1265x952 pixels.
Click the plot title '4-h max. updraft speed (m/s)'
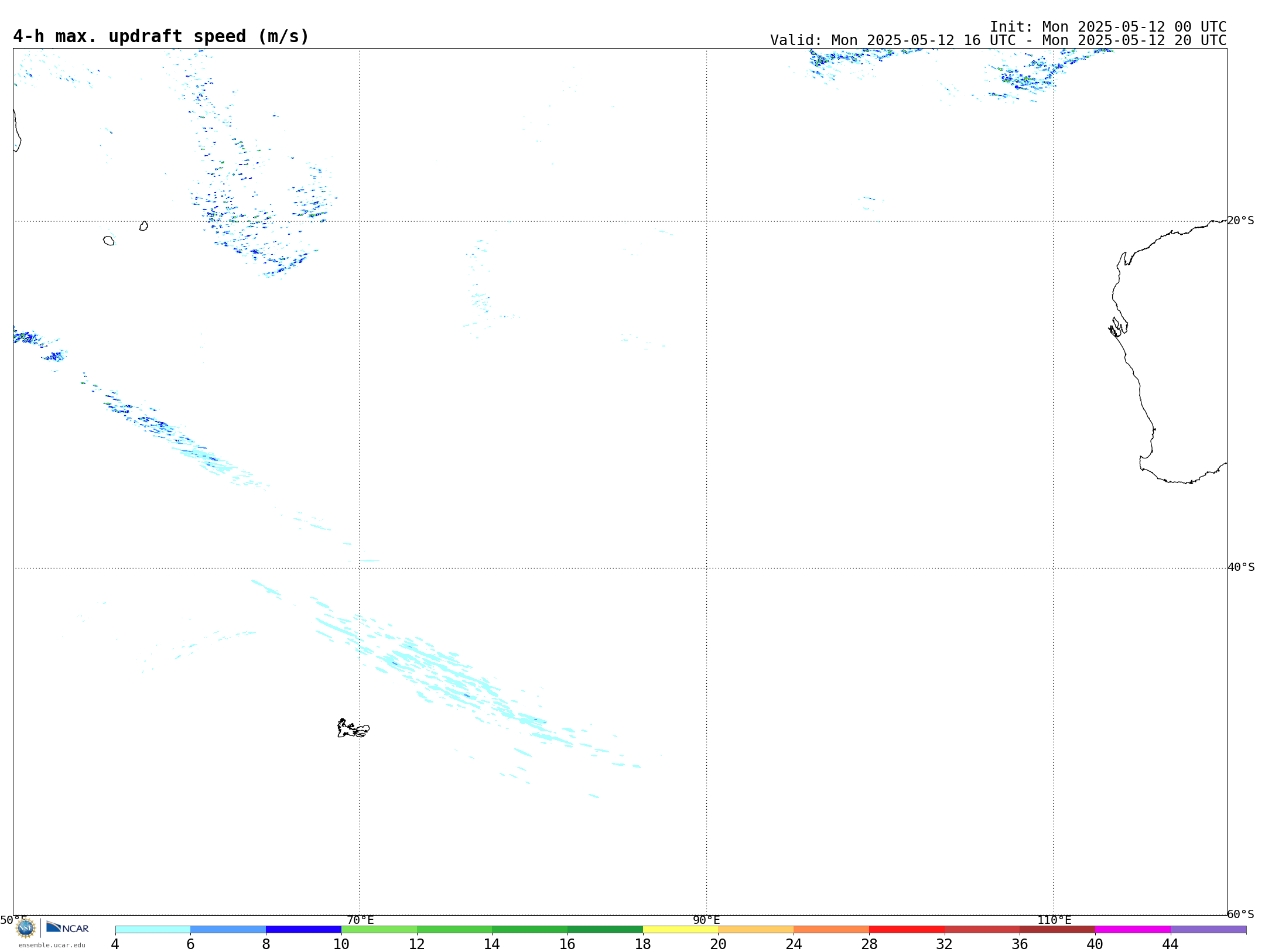(161, 36)
